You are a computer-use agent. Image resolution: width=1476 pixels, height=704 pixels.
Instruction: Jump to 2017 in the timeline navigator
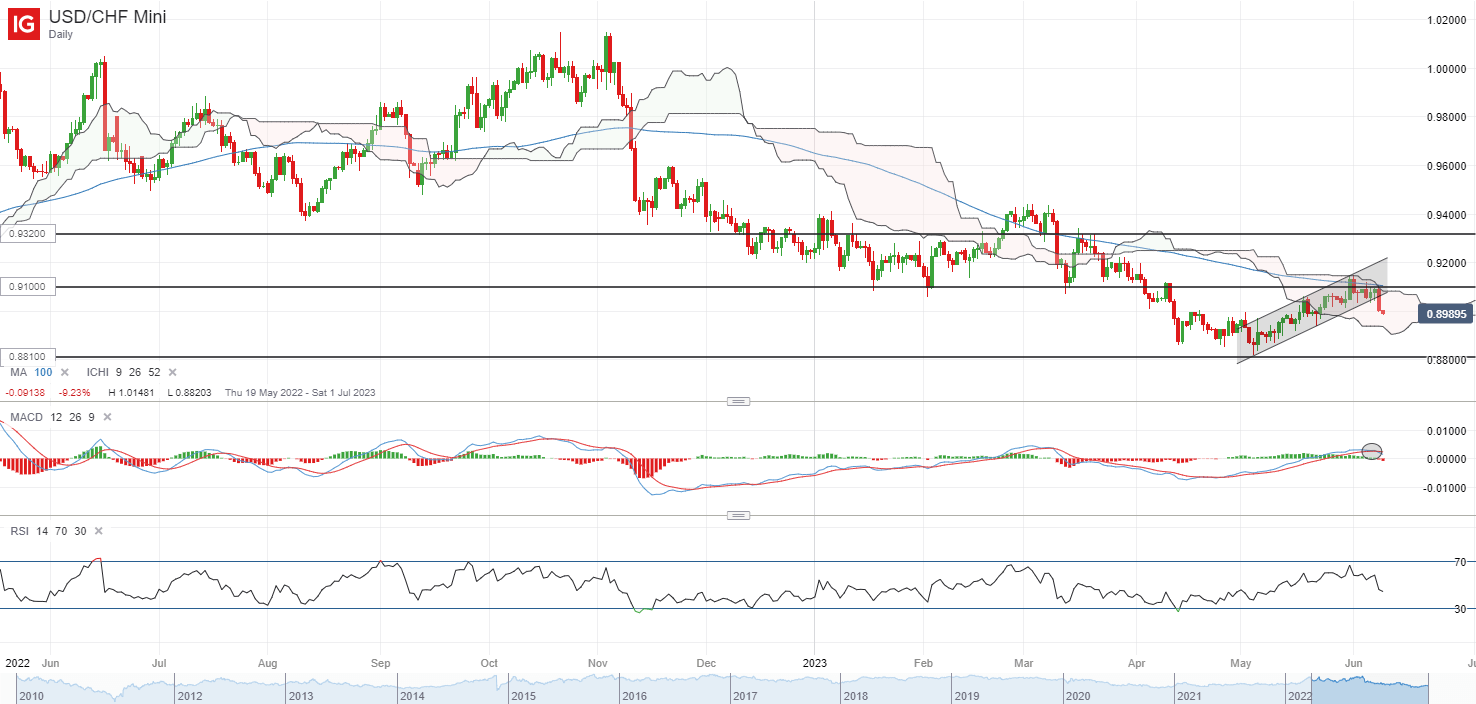pos(745,694)
